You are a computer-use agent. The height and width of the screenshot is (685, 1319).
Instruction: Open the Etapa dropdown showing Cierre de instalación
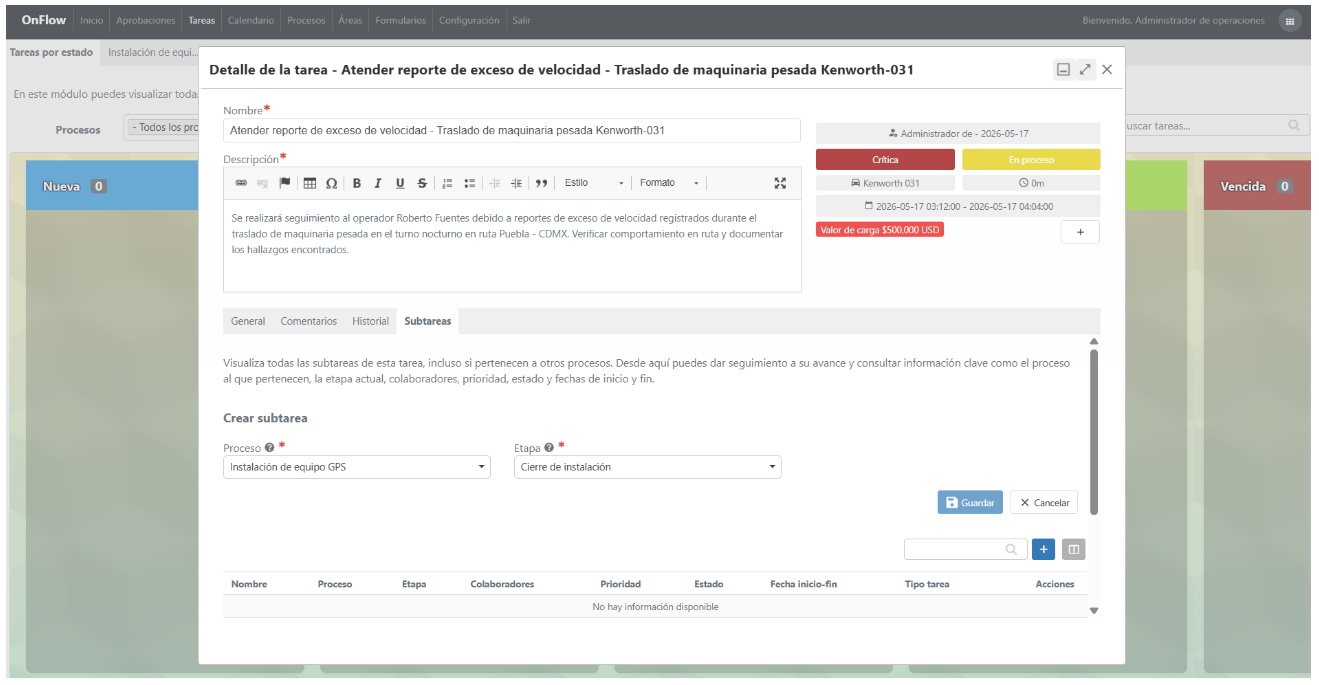[648, 467]
